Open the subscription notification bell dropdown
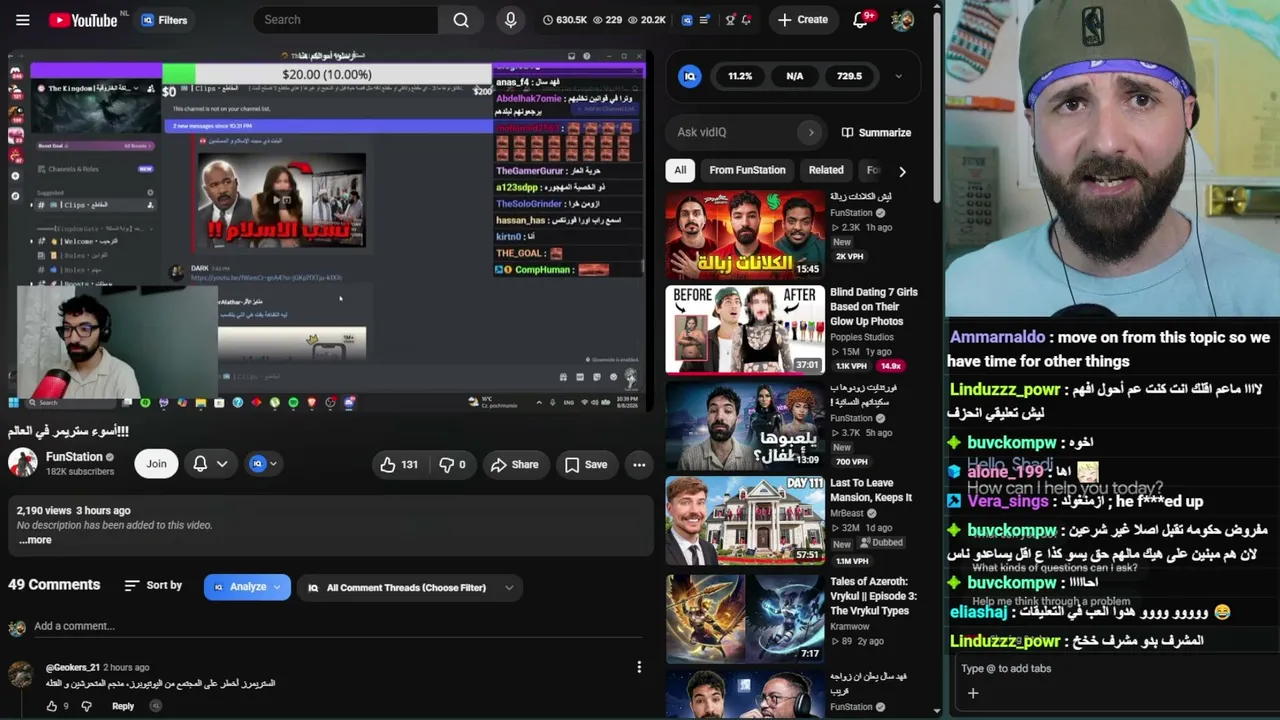 [210, 464]
